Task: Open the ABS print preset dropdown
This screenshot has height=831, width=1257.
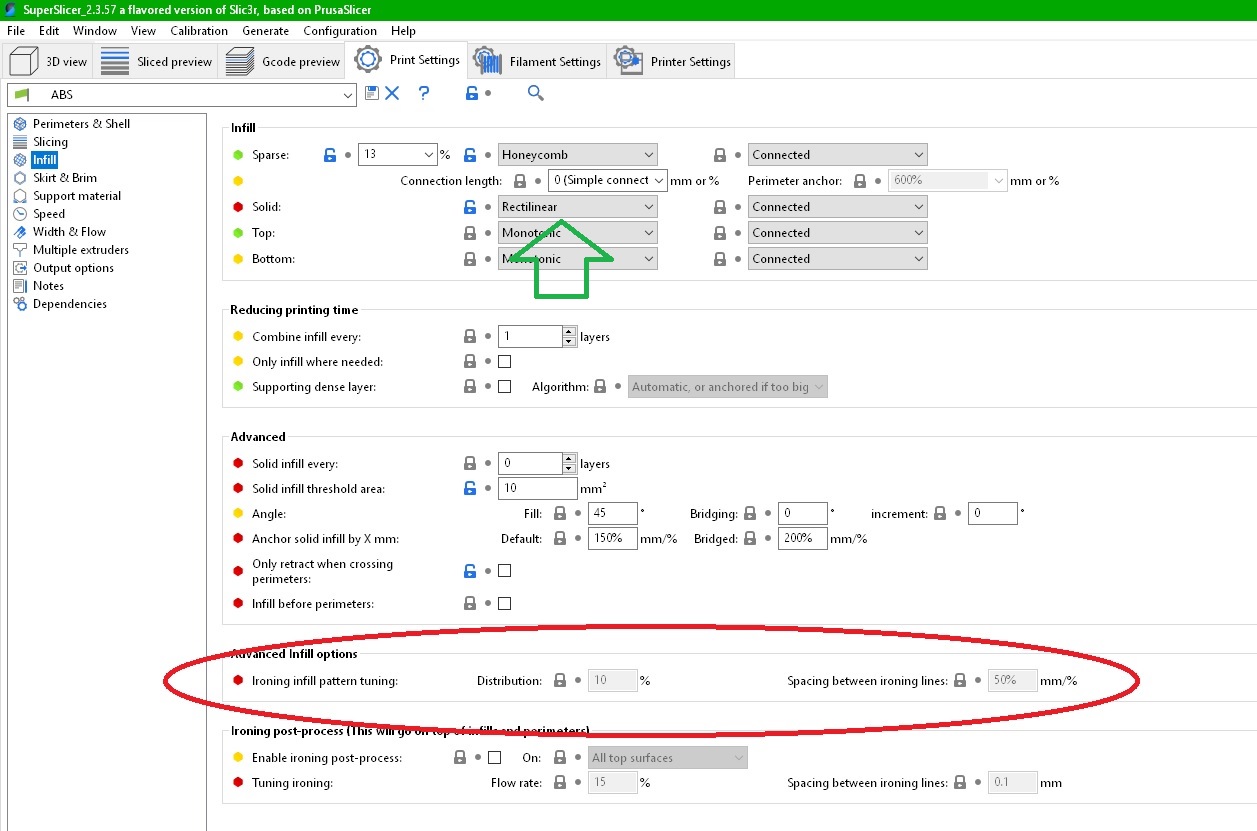Action: (182, 95)
